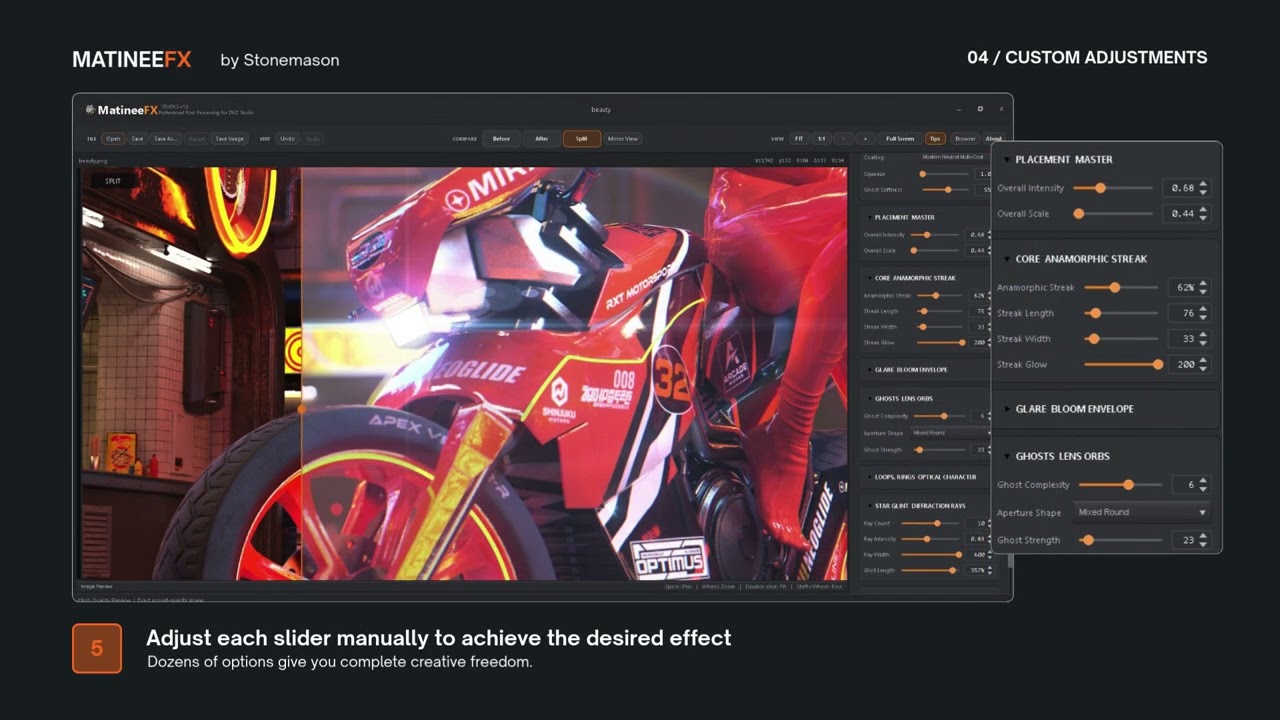The image size is (1280, 720).
Task: Increment Overall Intensity value in enlarged callout
Action: pyautogui.click(x=1203, y=184)
